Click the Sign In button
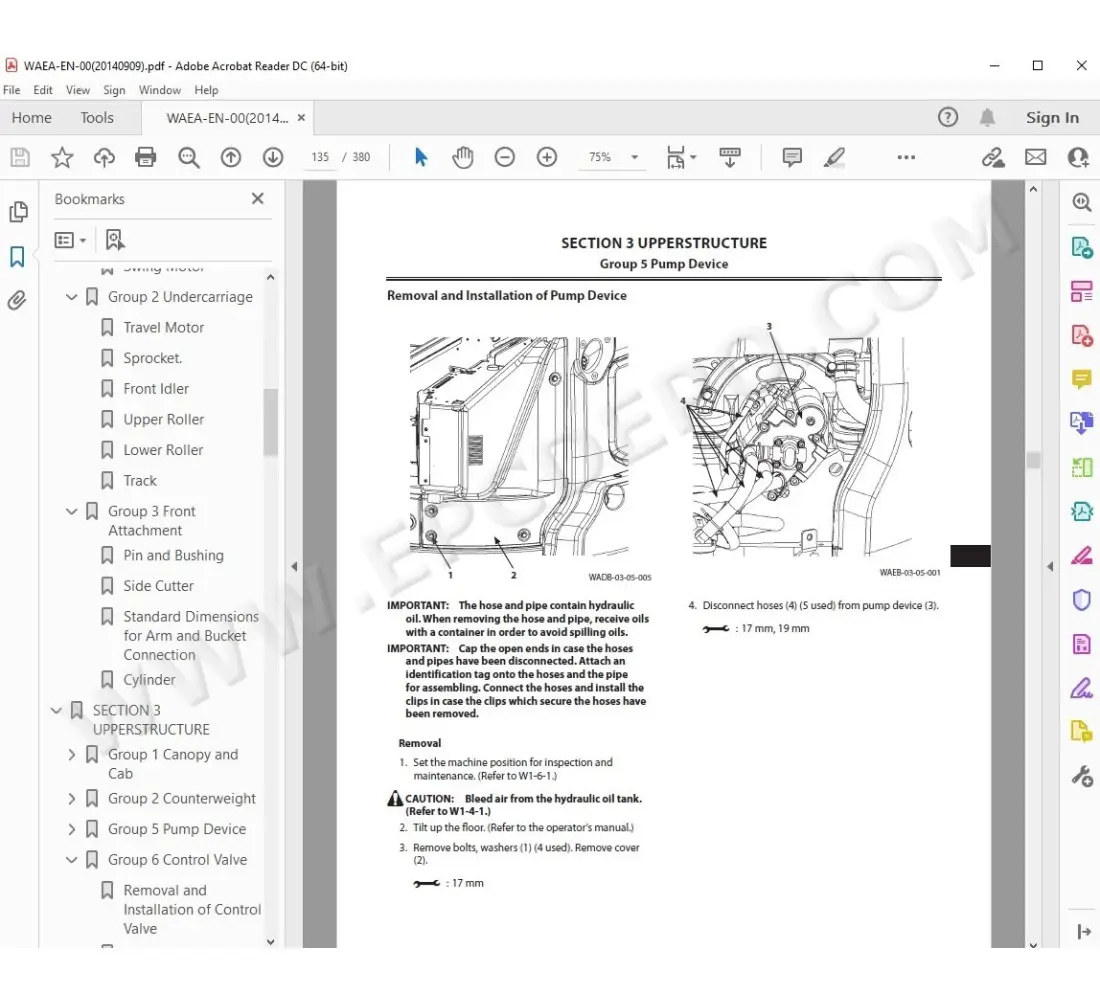1100x1000 pixels. point(1052,118)
